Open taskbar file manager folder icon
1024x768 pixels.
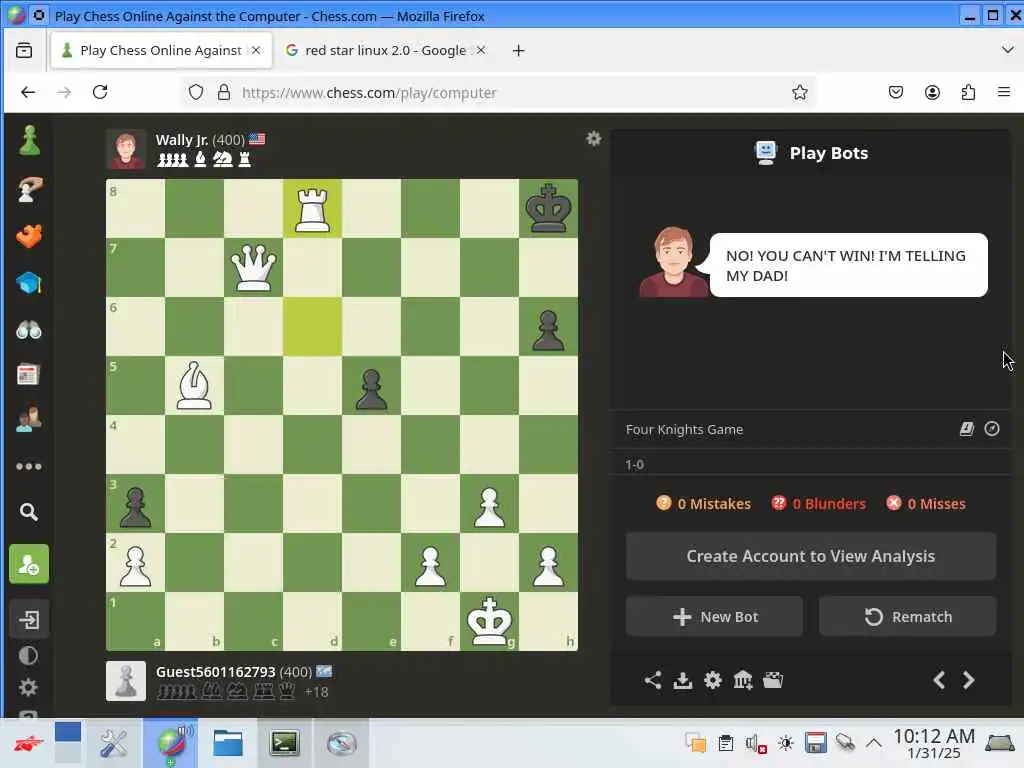[x=228, y=743]
